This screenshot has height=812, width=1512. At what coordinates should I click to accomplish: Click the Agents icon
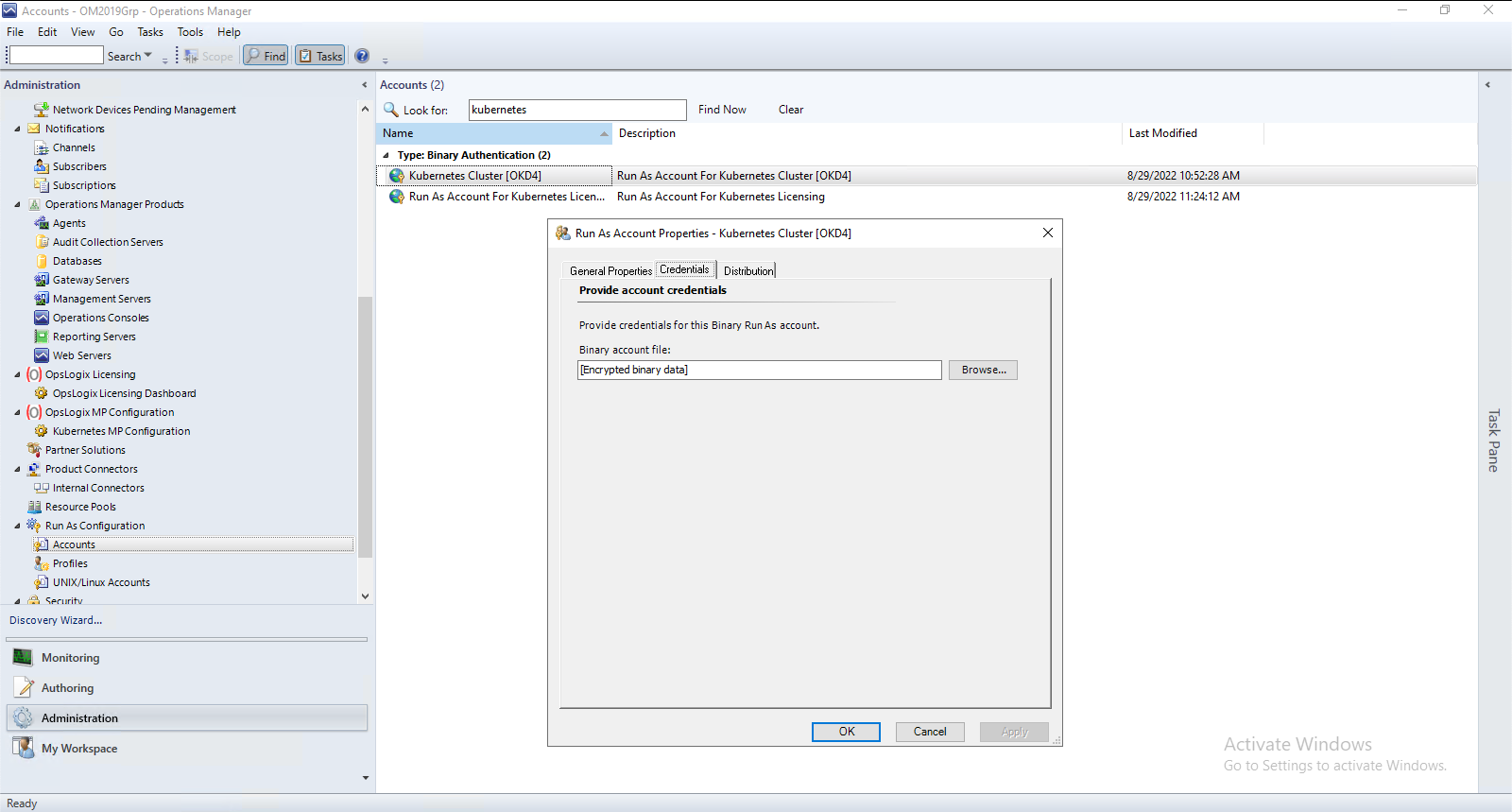tap(42, 223)
